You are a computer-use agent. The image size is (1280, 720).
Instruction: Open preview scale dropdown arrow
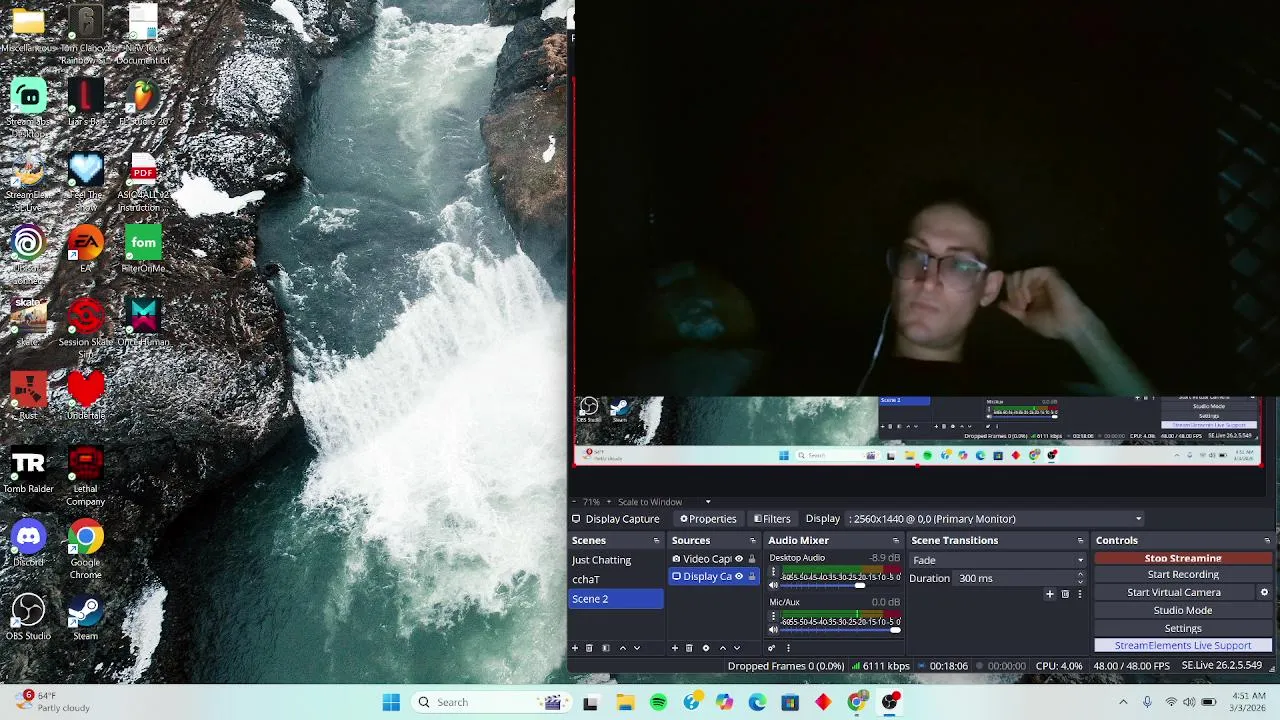click(x=708, y=502)
